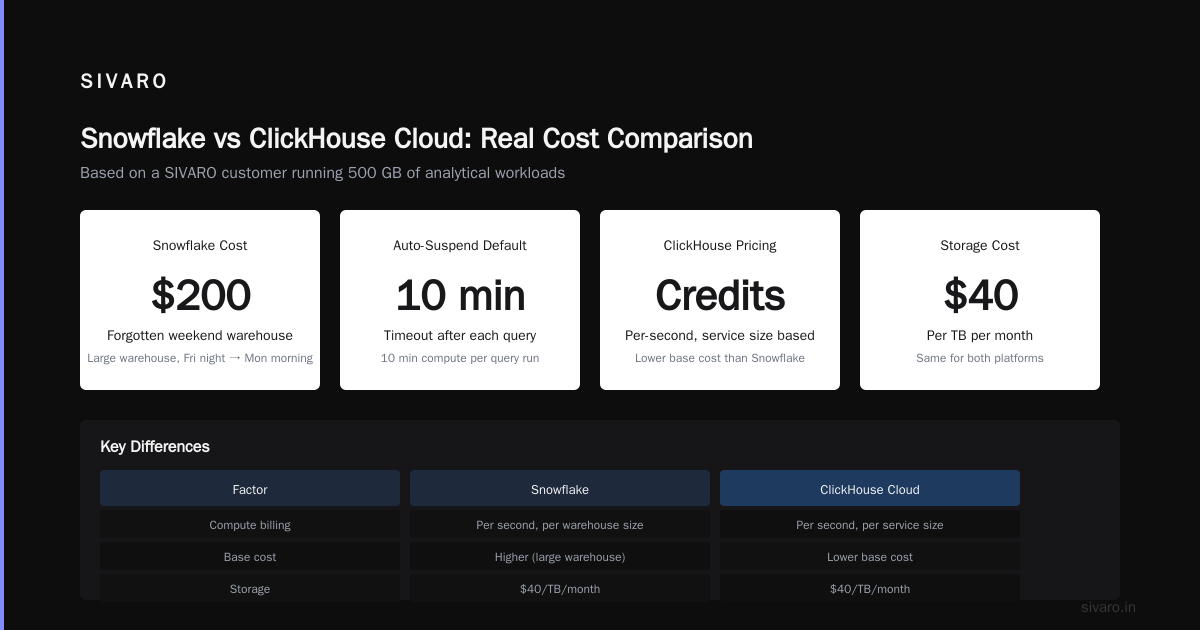This screenshot has height=630, width=1200.
Task: Click the 'Factor' column header
Action: [x=250, y=489]
